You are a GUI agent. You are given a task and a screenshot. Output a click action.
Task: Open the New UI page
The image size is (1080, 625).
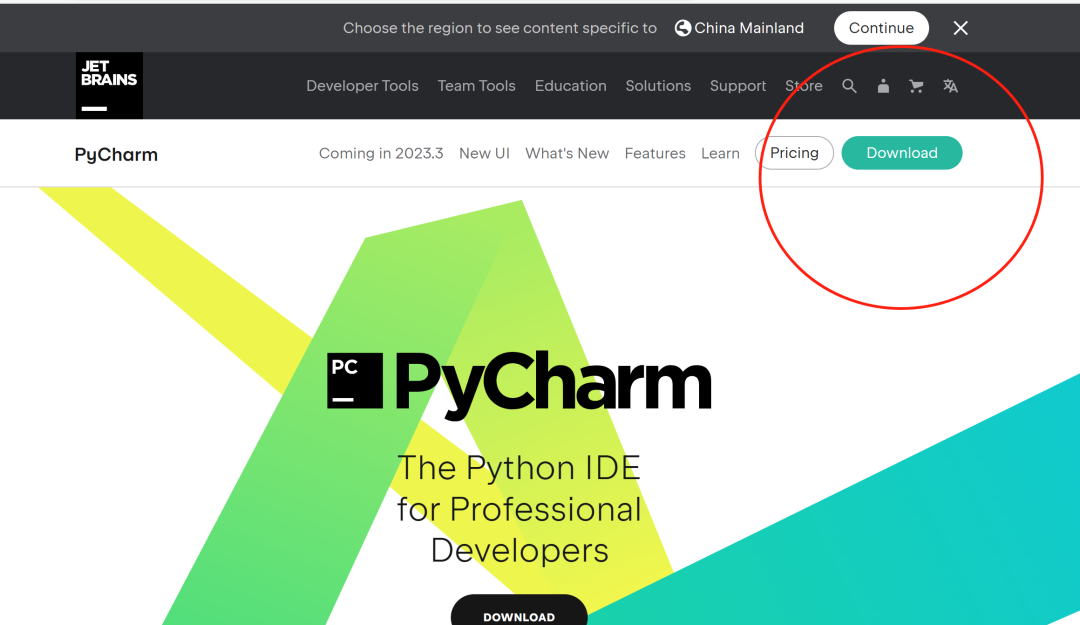click(x=484, y=154)
